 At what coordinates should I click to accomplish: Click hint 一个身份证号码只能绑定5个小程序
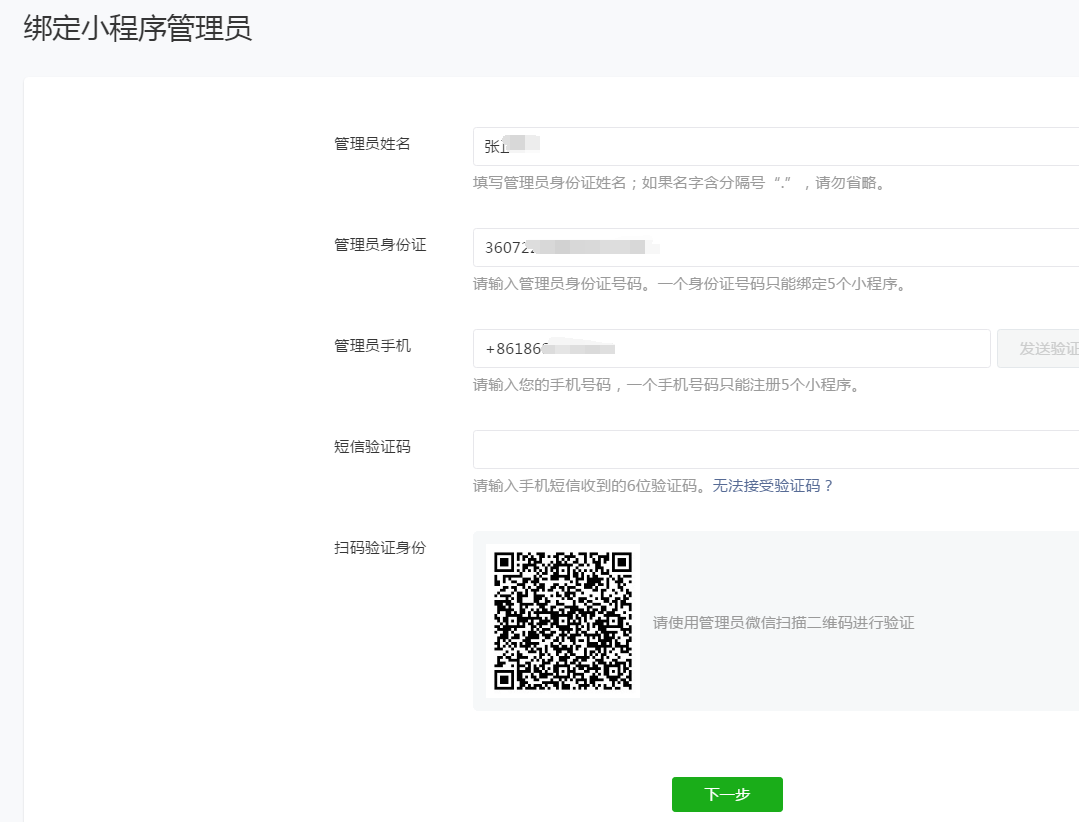[782, 283]
